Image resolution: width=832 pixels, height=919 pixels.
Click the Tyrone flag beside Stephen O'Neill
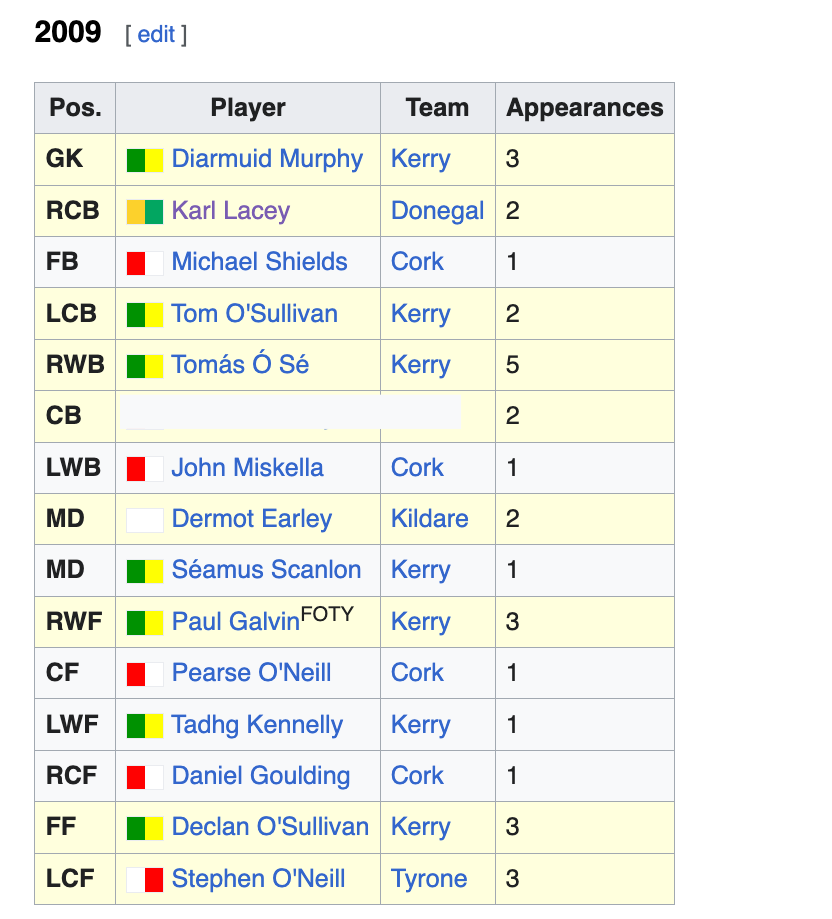(145, 880)
